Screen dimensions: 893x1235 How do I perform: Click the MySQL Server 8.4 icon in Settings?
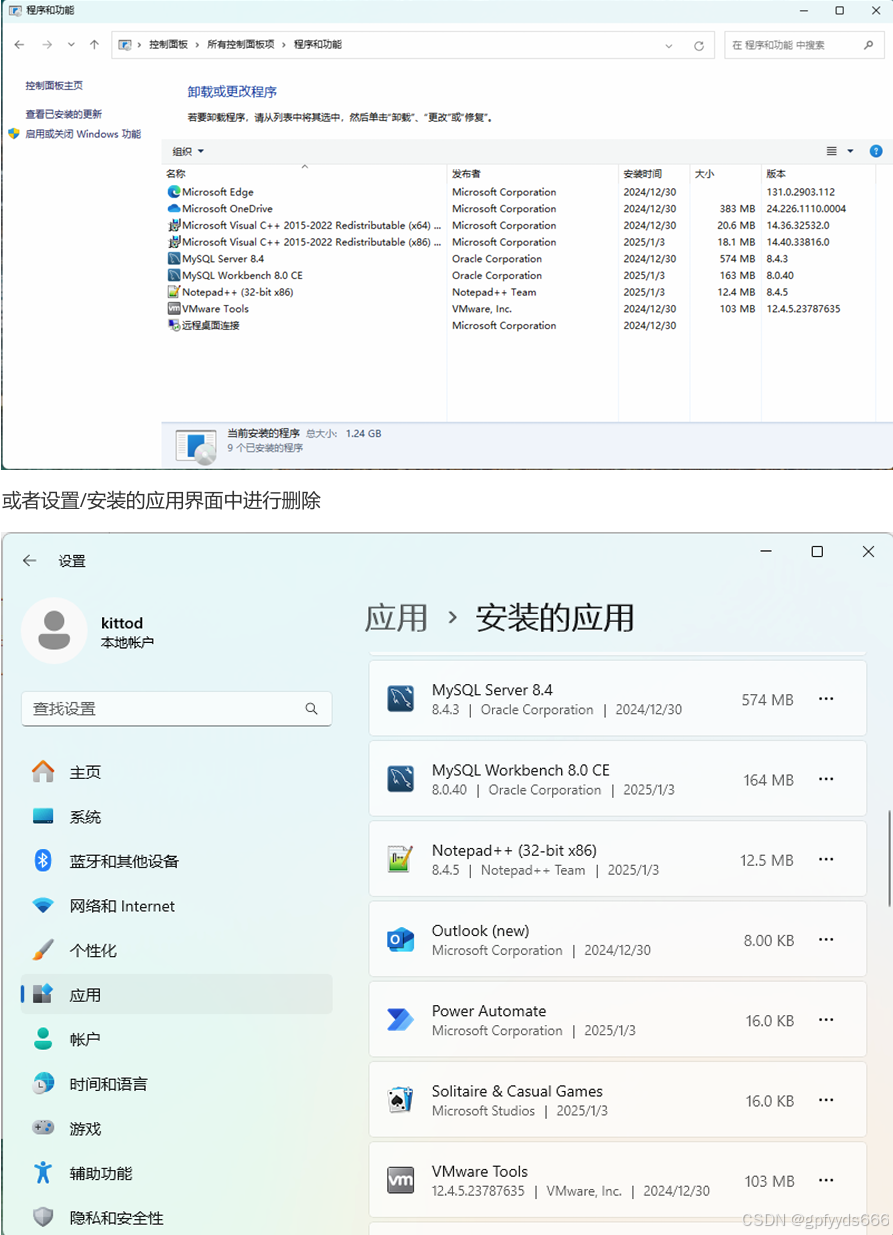[x=401, y=699]
